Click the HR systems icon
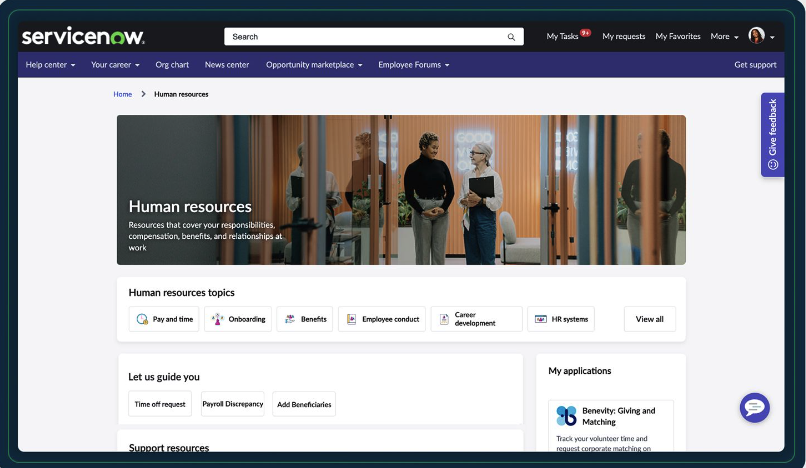This screenshot has width=806, height=468. click(541, 319)
